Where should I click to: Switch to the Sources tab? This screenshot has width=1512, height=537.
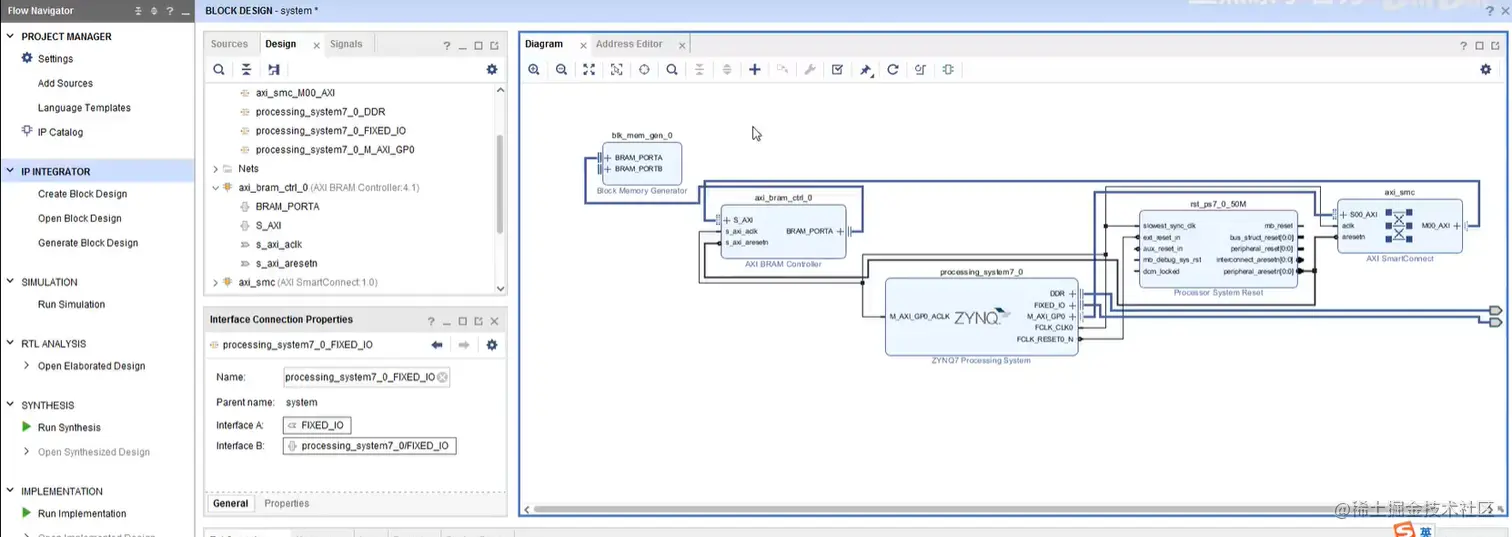(229, 44)
